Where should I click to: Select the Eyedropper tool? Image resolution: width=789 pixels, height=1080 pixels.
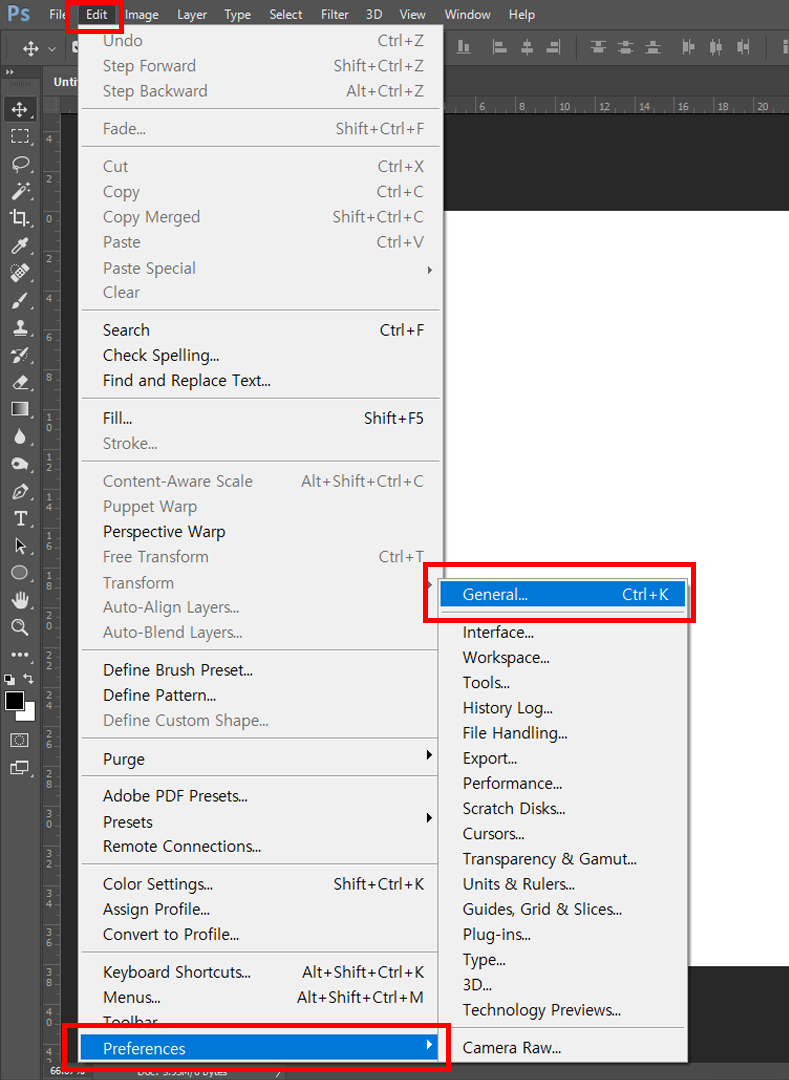click(19, 245)
